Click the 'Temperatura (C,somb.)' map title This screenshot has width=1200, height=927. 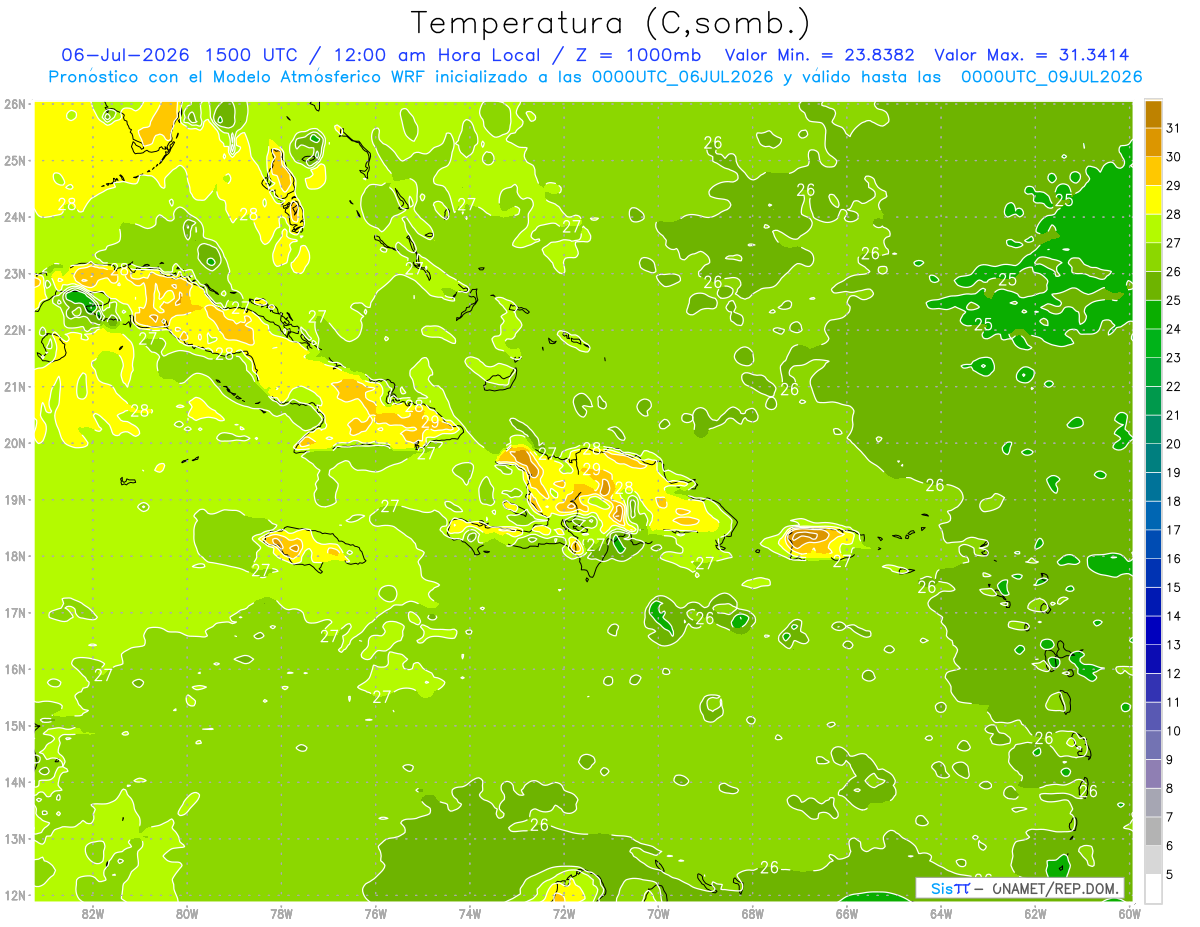[611, 24]
